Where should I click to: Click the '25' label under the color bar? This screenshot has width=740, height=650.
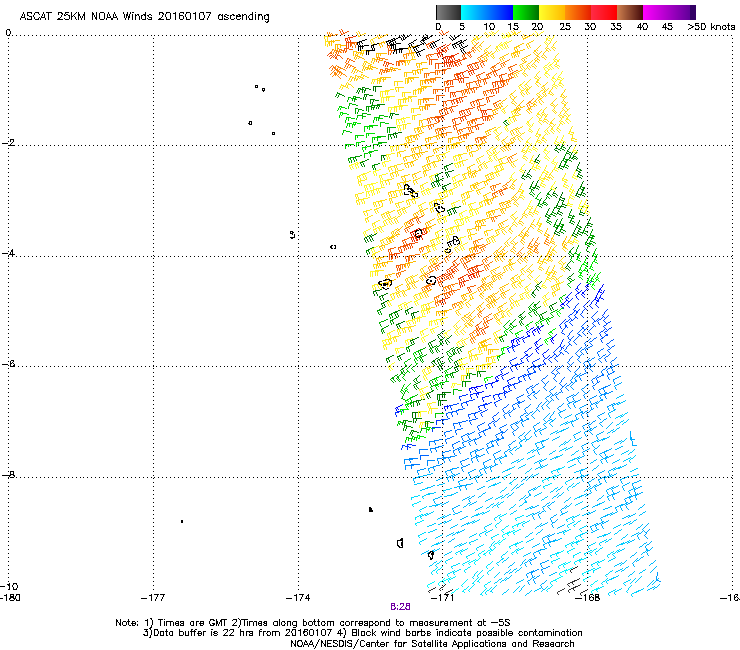click(x=565, y=27)
